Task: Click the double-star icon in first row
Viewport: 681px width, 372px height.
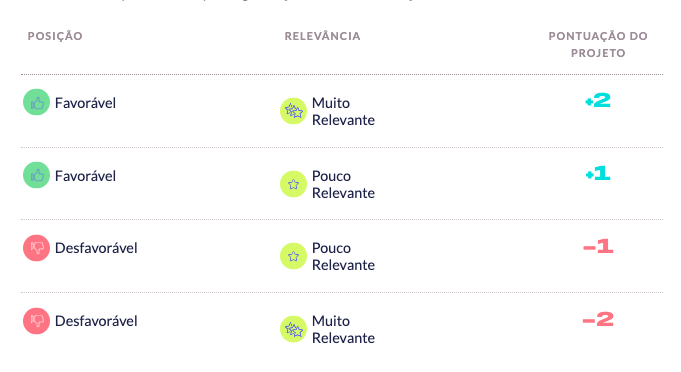Action: (294, 111)
